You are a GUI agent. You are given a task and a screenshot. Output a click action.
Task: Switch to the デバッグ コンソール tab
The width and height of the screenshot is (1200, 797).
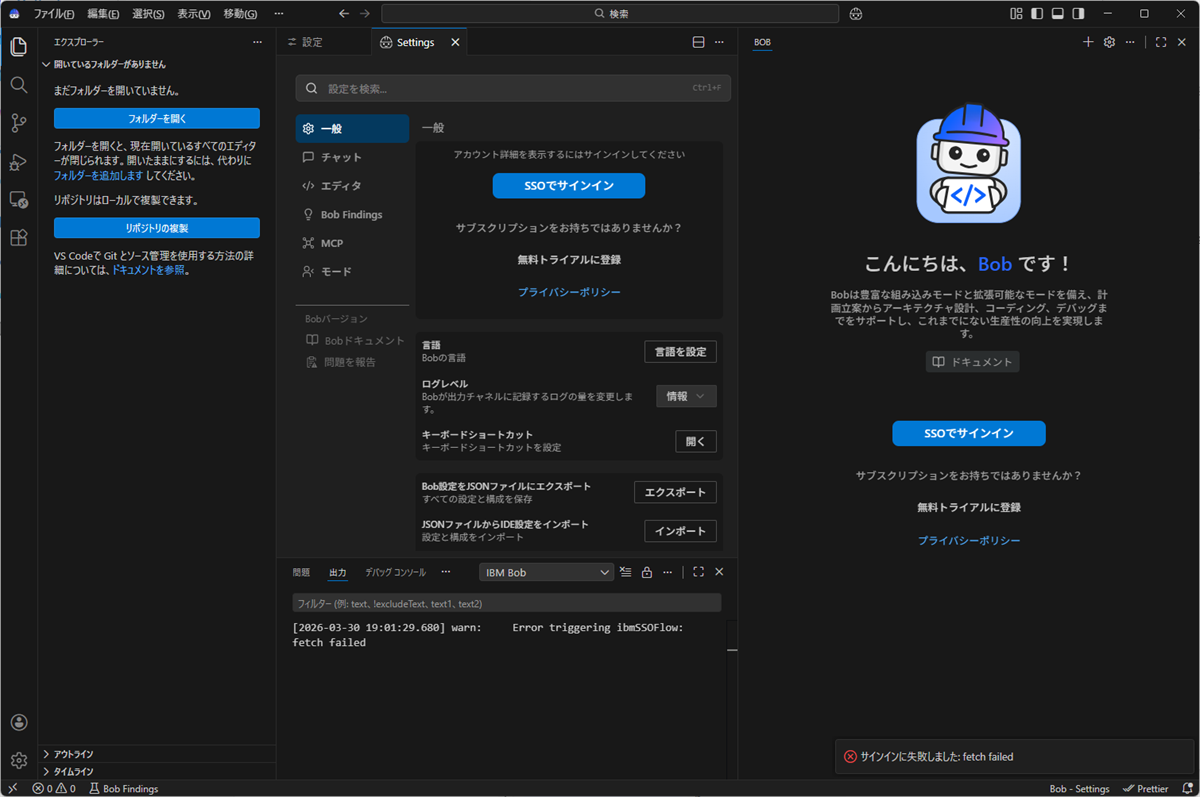point(395,572)
